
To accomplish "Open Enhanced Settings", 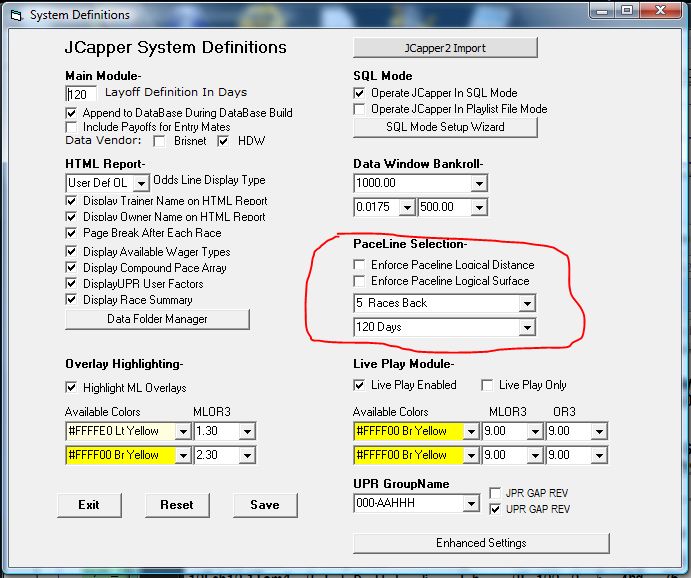I will pos(480,543).
